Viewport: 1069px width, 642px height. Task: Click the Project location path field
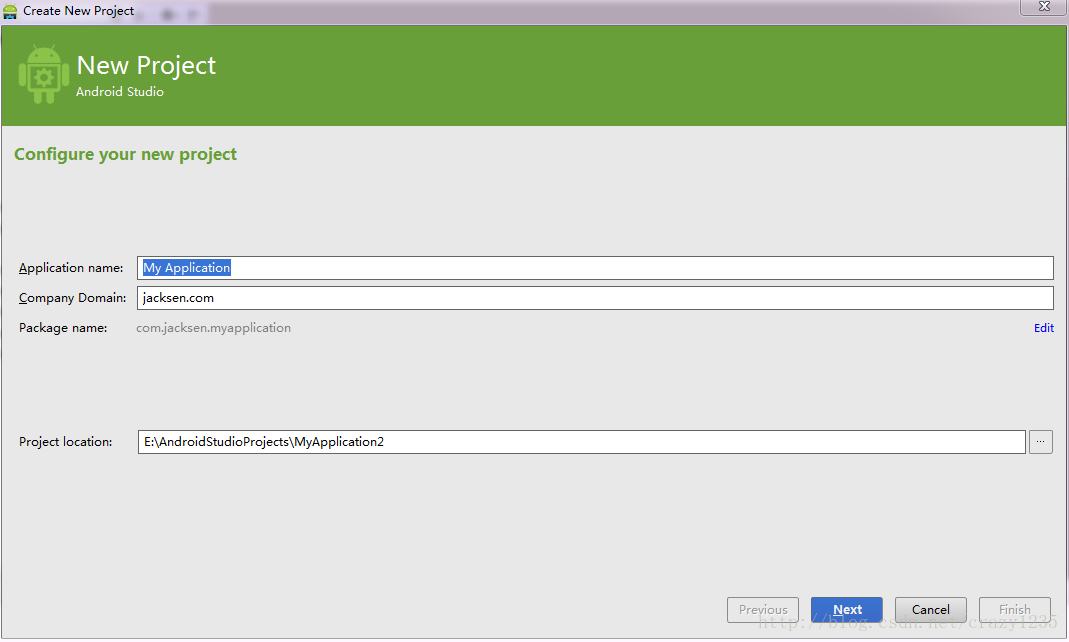tap(582, 442)
